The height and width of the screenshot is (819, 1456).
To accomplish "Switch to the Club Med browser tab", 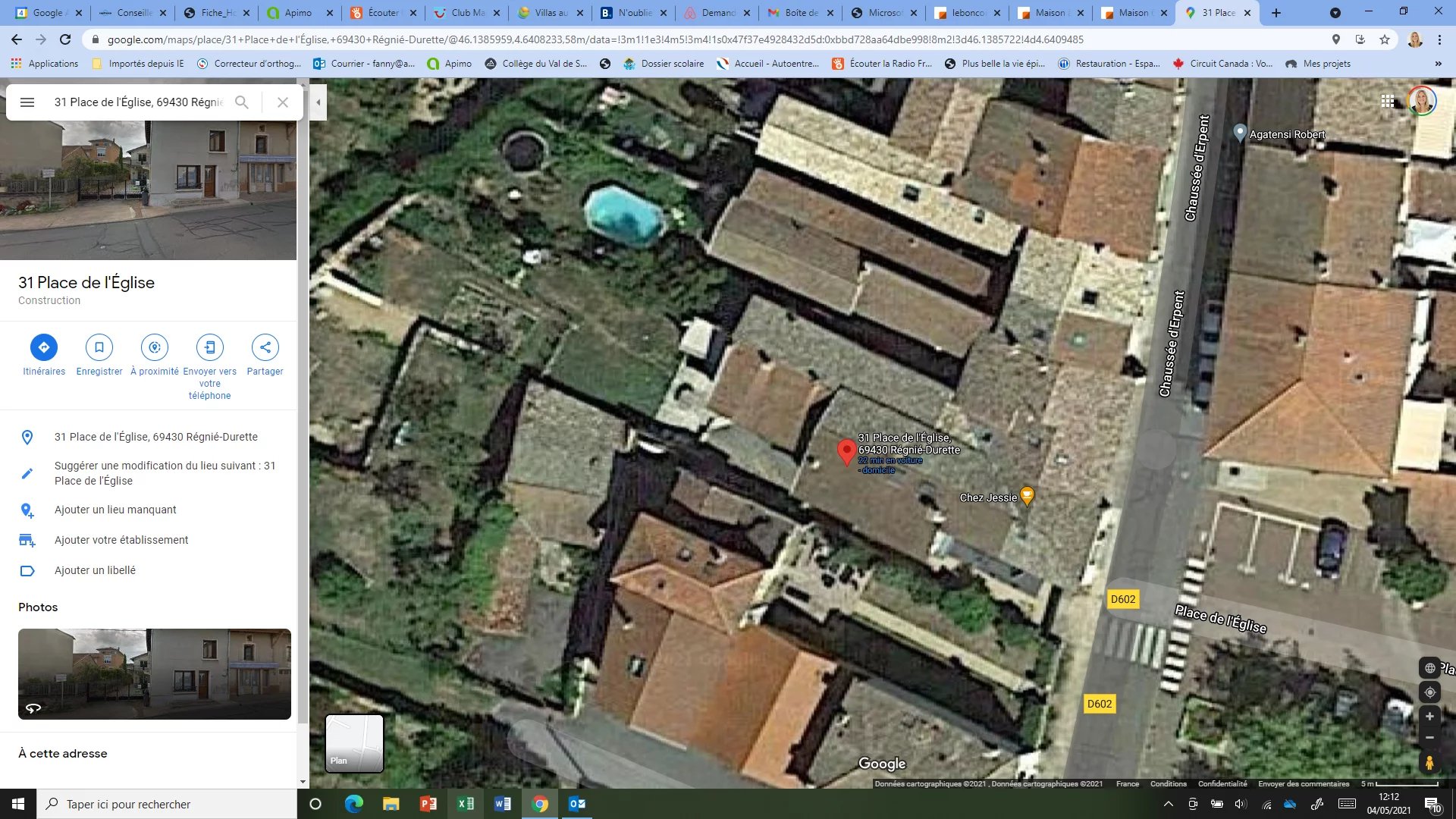I will click(x=466, y=13).
